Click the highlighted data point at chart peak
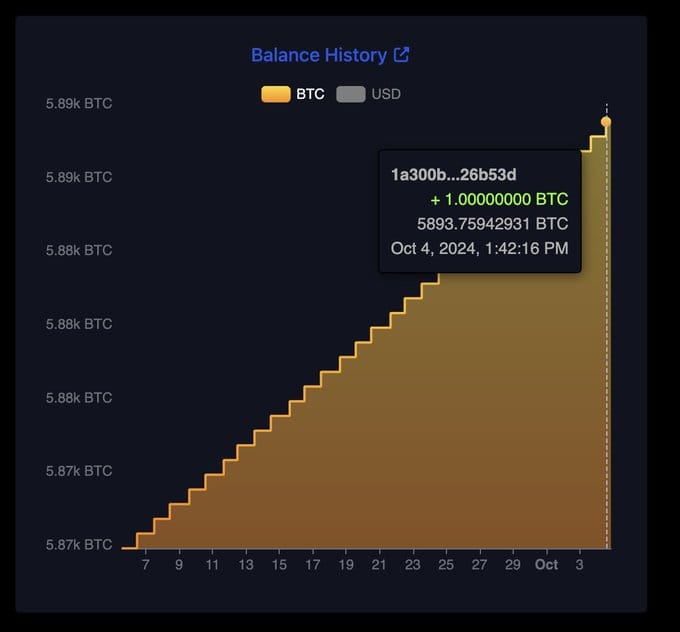This screenshot has width=680, height=632. 606,122
